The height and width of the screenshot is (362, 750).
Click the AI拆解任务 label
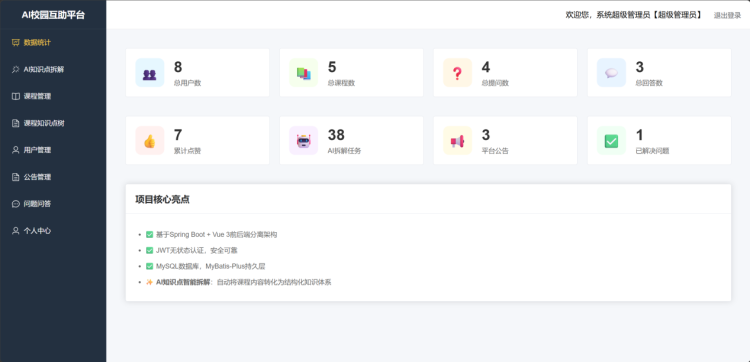click(344, 151)
